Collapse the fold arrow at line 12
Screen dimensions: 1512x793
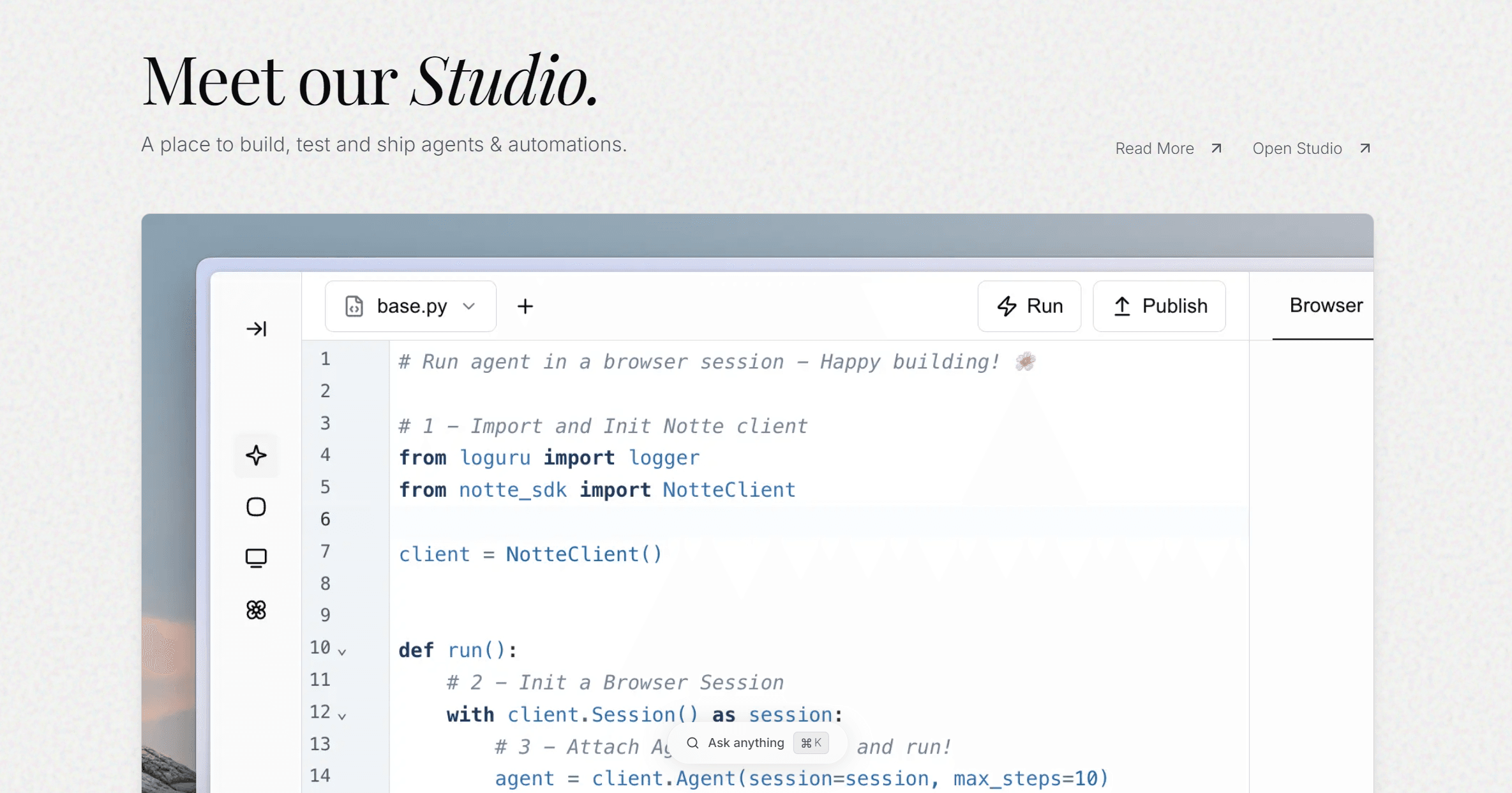[x=342, y=716]
